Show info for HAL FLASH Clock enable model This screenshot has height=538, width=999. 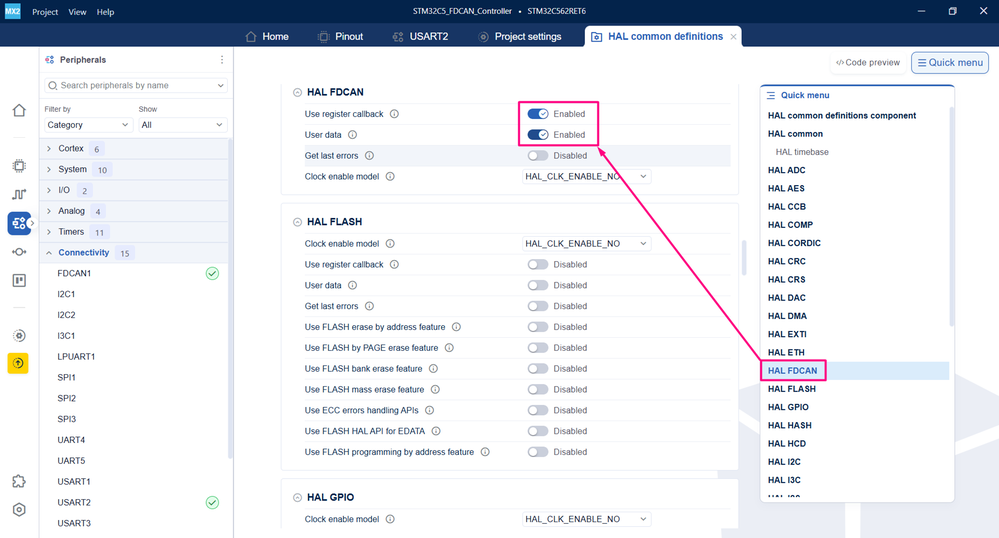390,244
